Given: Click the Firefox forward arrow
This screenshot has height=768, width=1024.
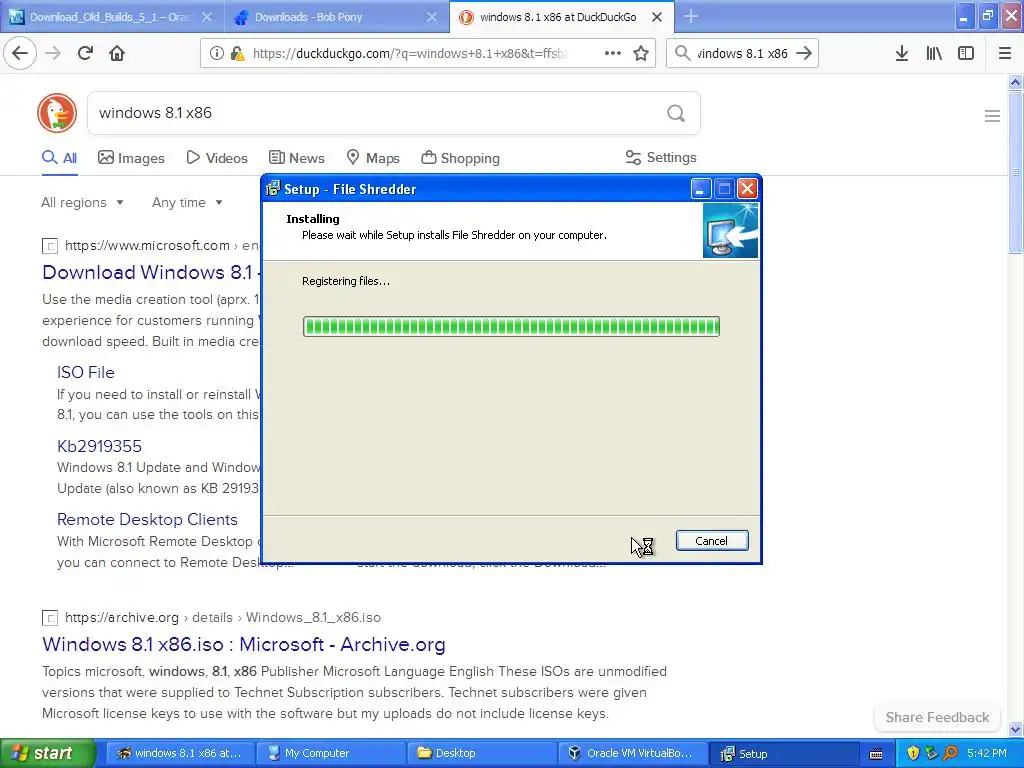Looking at the screenshot, I should (53, 53).
